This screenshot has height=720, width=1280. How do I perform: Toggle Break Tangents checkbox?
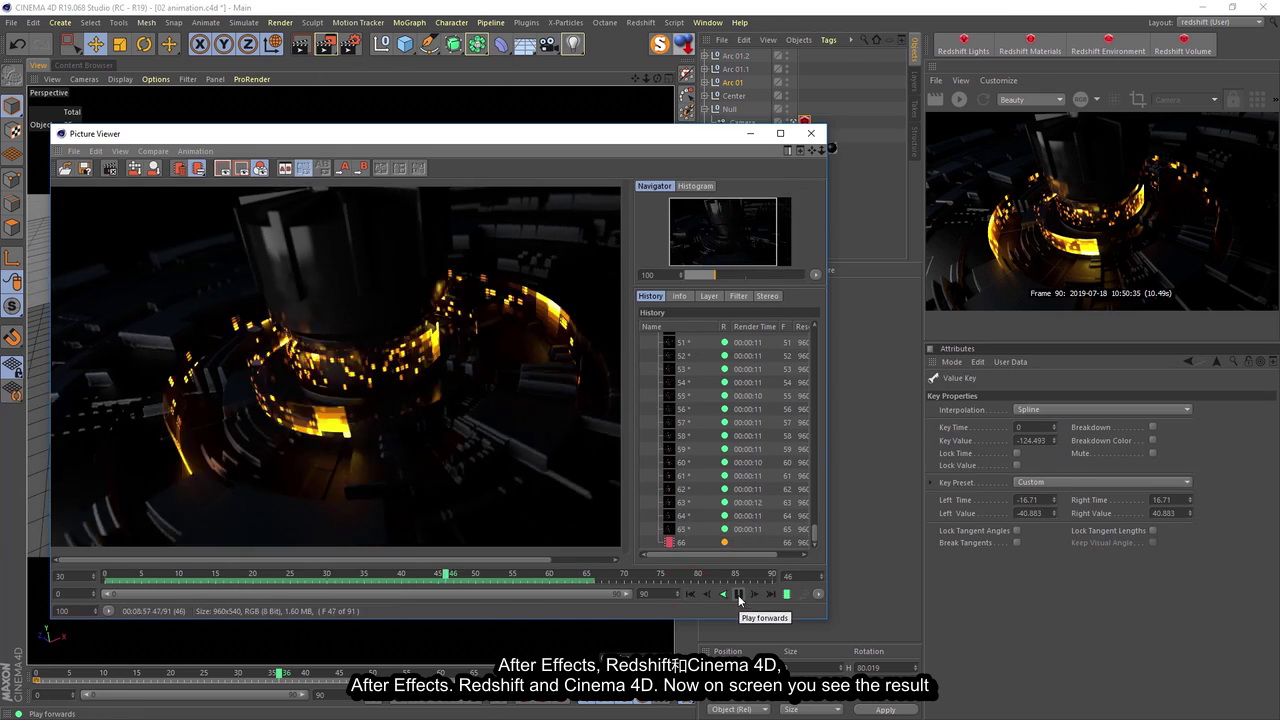pyautogui.click(x=1017, y=542)
